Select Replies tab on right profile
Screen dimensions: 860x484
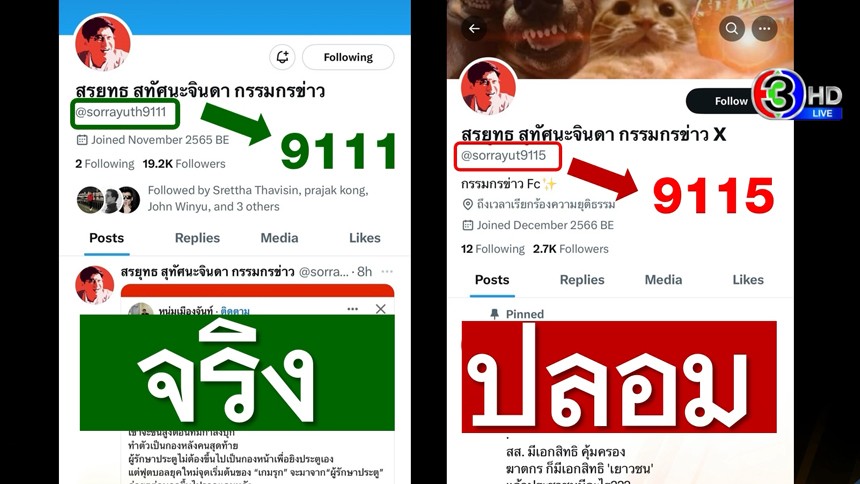click(582, 280)
